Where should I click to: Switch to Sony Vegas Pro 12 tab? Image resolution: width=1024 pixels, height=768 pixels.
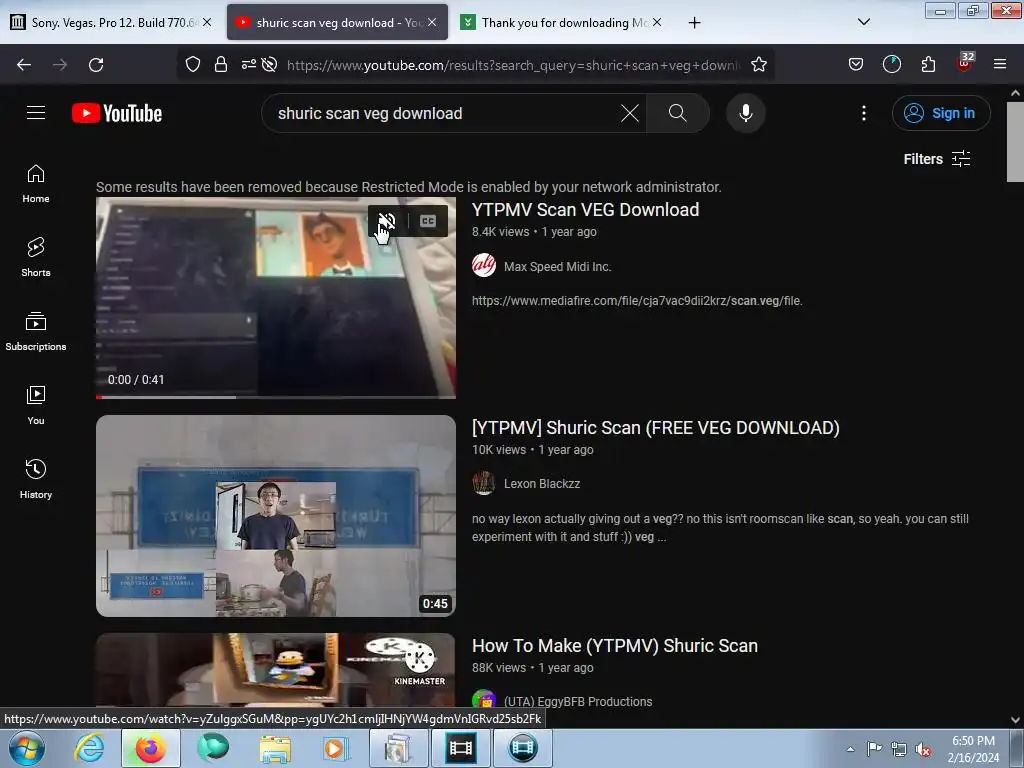pos(112,22)
